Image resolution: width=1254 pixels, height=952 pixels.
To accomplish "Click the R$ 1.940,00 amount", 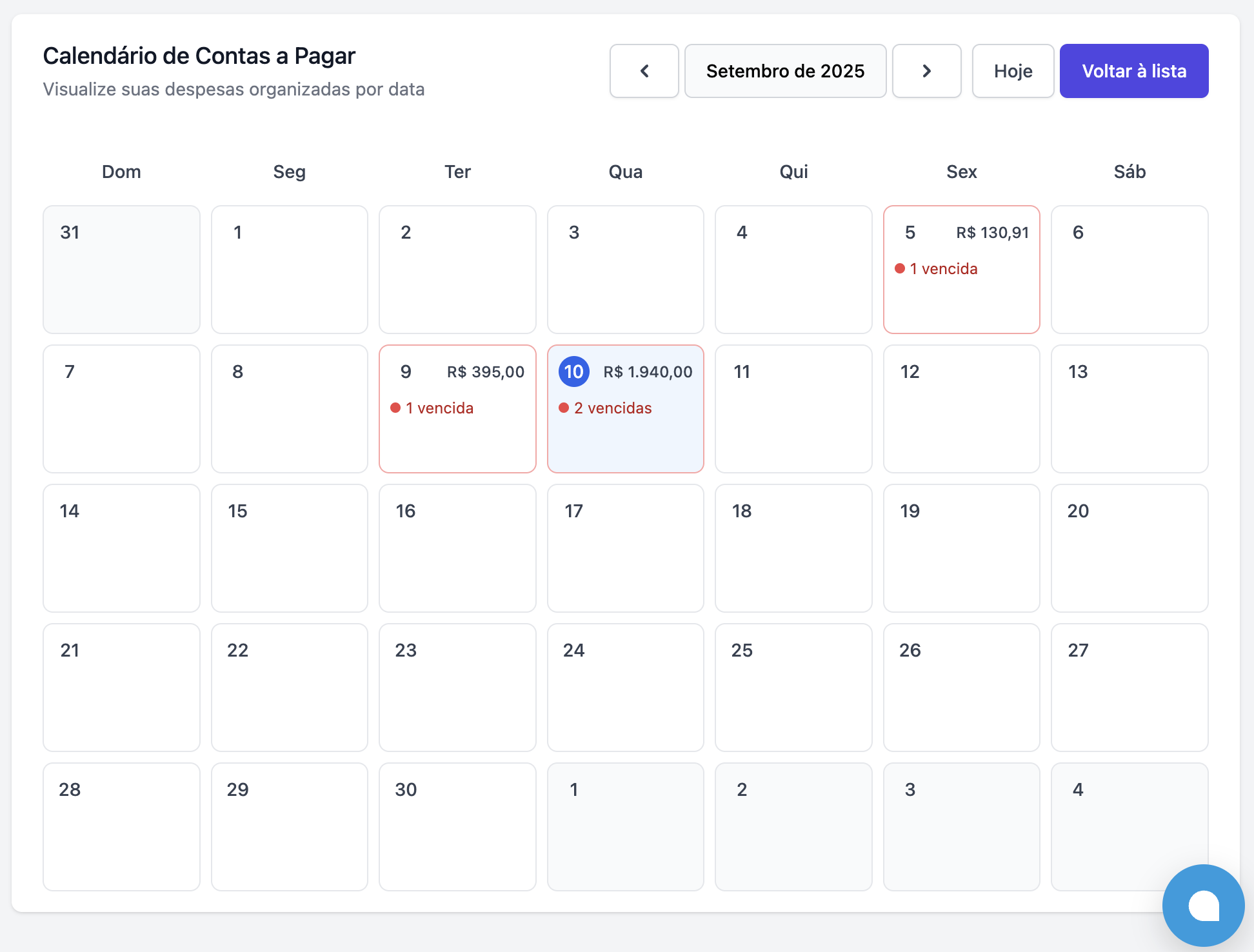I will point(648,372).
